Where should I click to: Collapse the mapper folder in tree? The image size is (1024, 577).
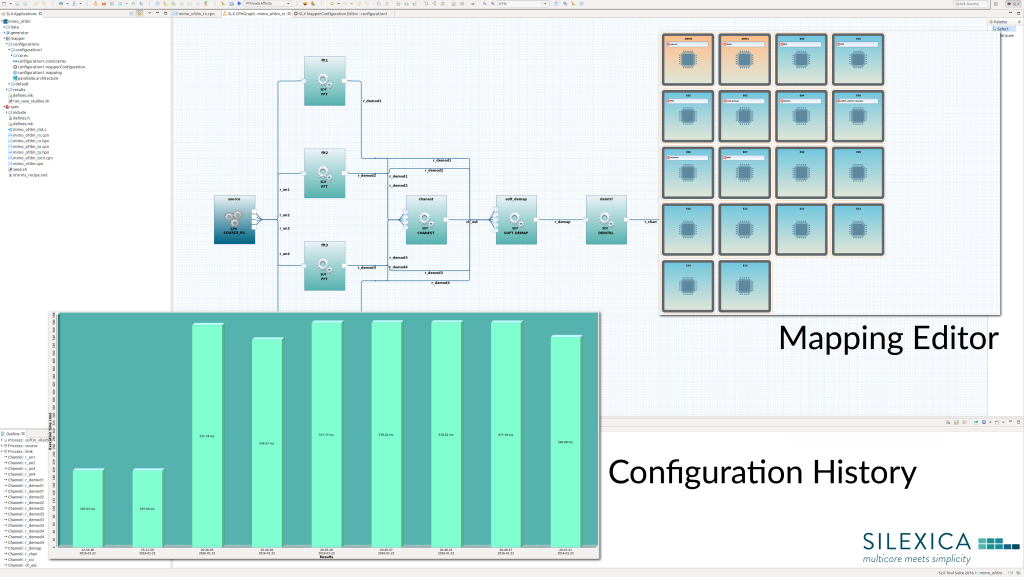[6, 39]
